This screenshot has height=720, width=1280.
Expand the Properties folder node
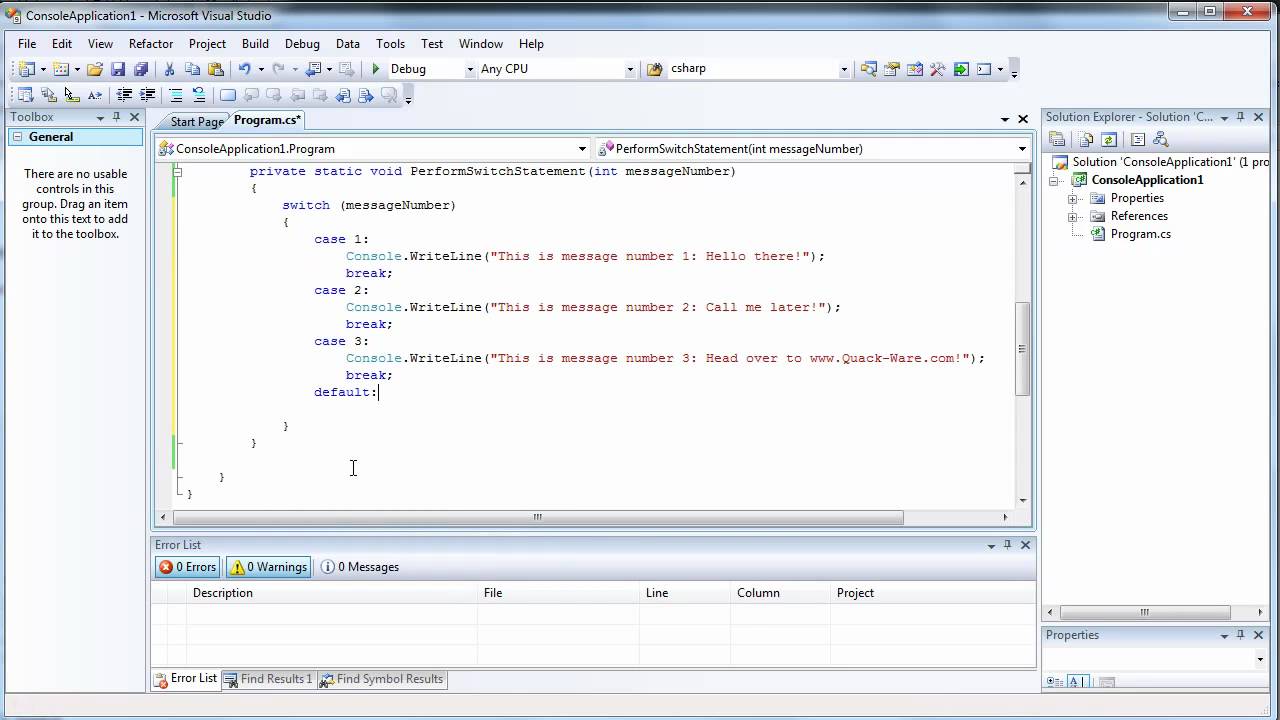[x=1072, y=198]
